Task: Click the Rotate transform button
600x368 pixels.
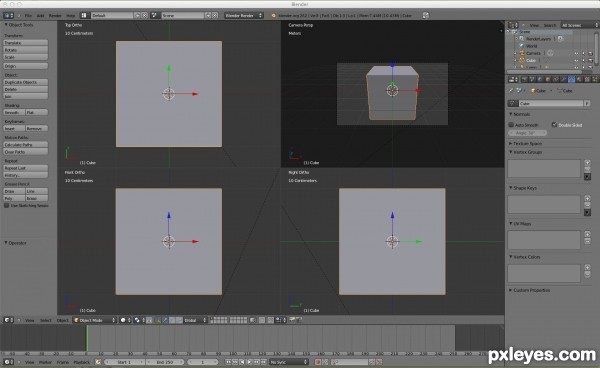Action: pyautogui.click(x=26, y=50)
